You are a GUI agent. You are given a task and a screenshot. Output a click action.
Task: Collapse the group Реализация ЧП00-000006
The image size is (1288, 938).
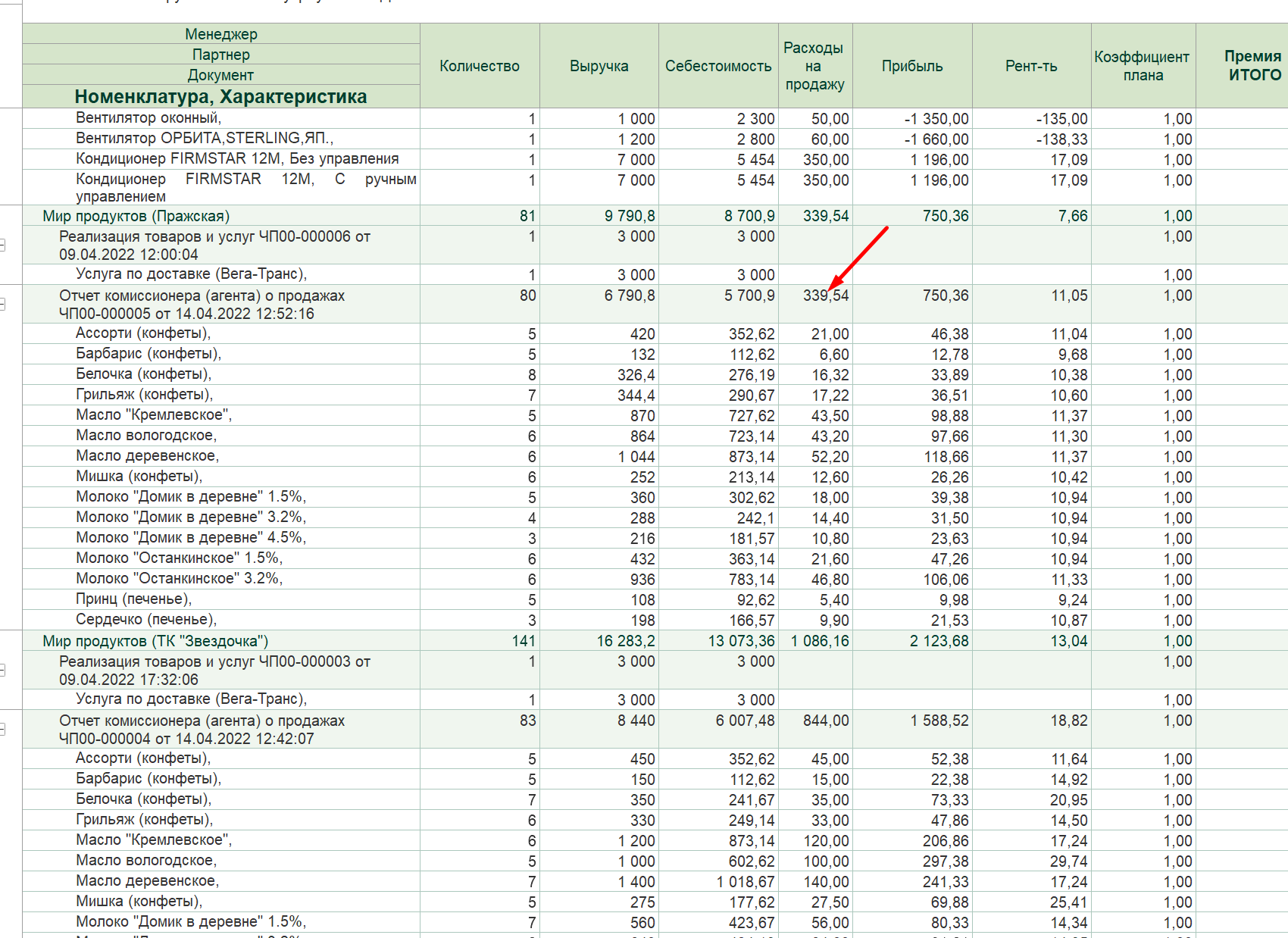(2, 245)
